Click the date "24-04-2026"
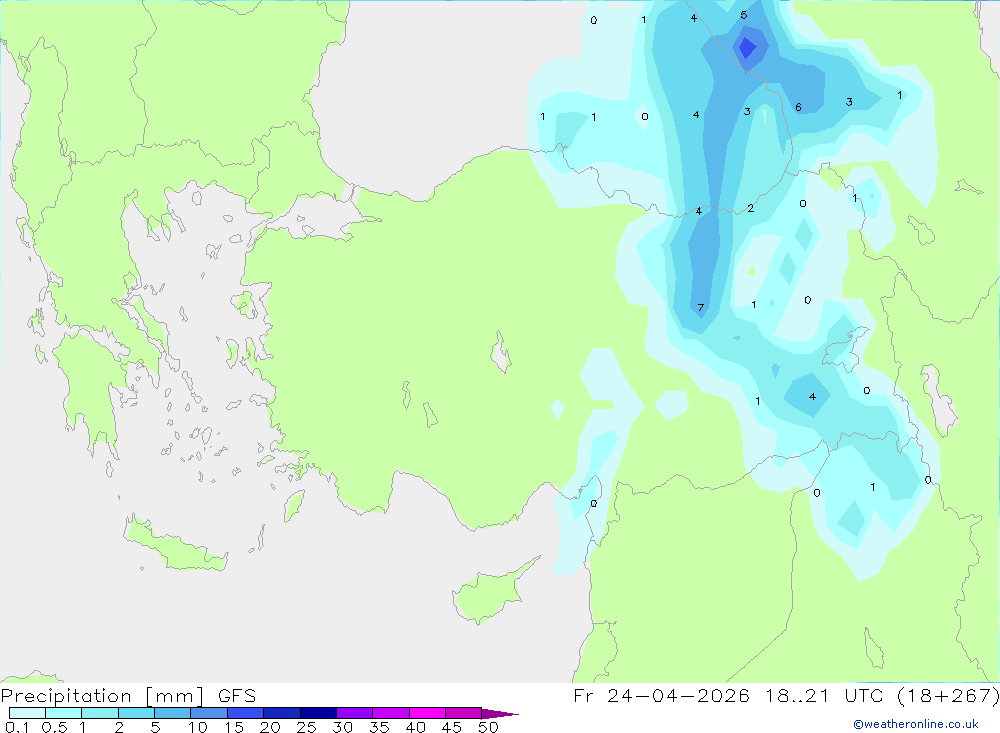This screenshot has width=1000, height=733. click(678, 695)
